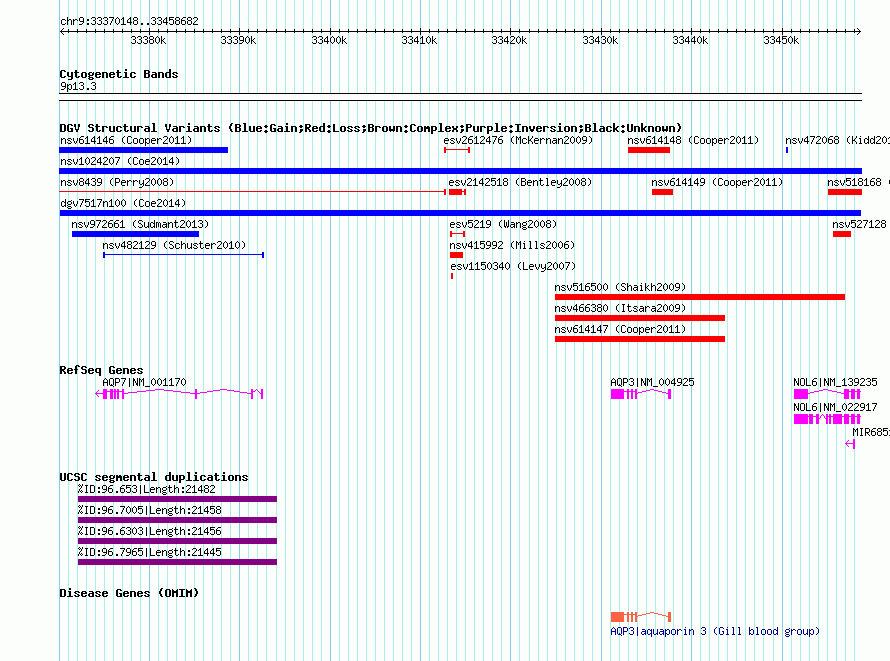
Task: Click segmental duplication bar %ID:96.6303
Action: (177, 541)
